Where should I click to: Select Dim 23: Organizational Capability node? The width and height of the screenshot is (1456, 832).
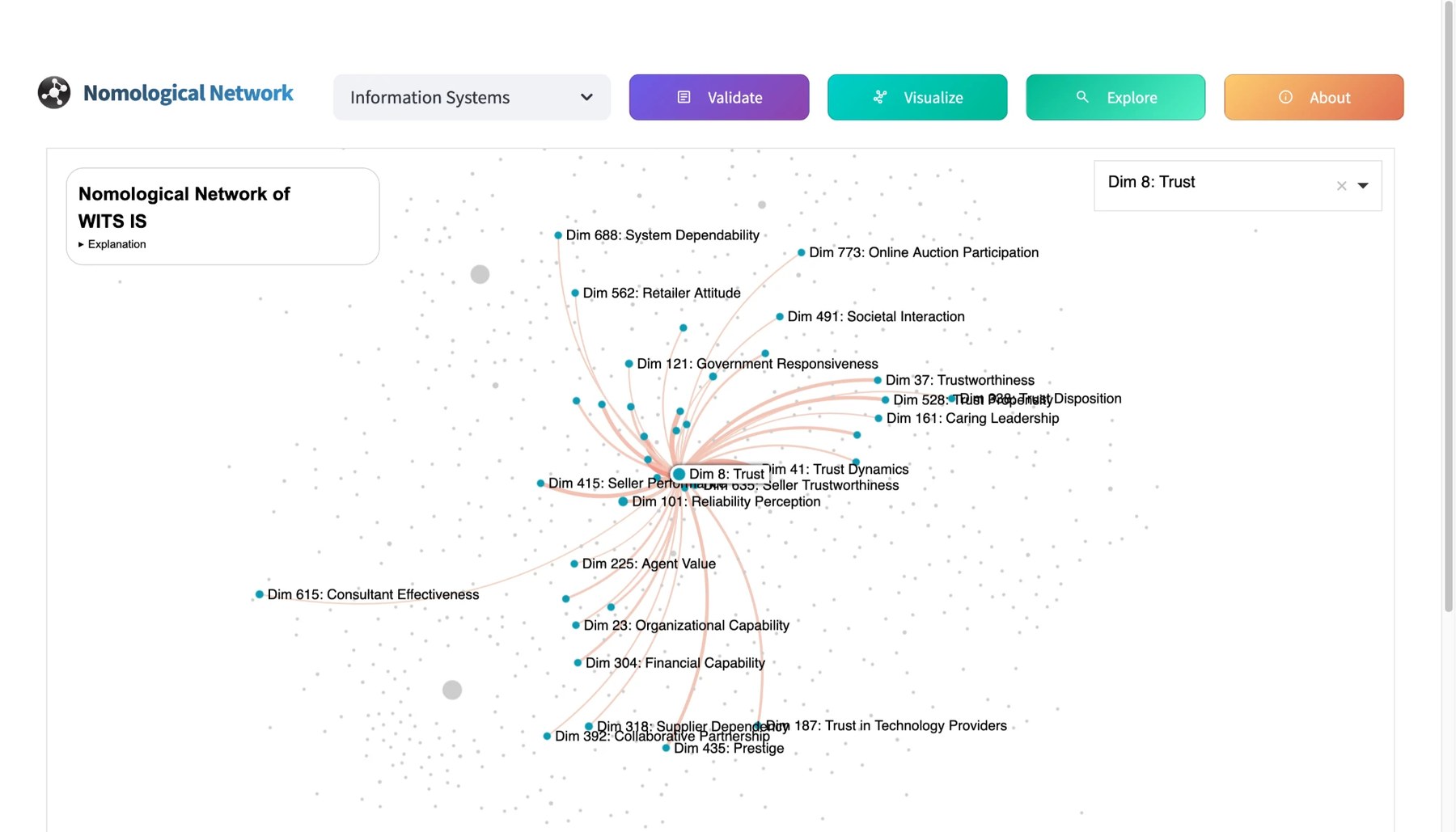576,625
